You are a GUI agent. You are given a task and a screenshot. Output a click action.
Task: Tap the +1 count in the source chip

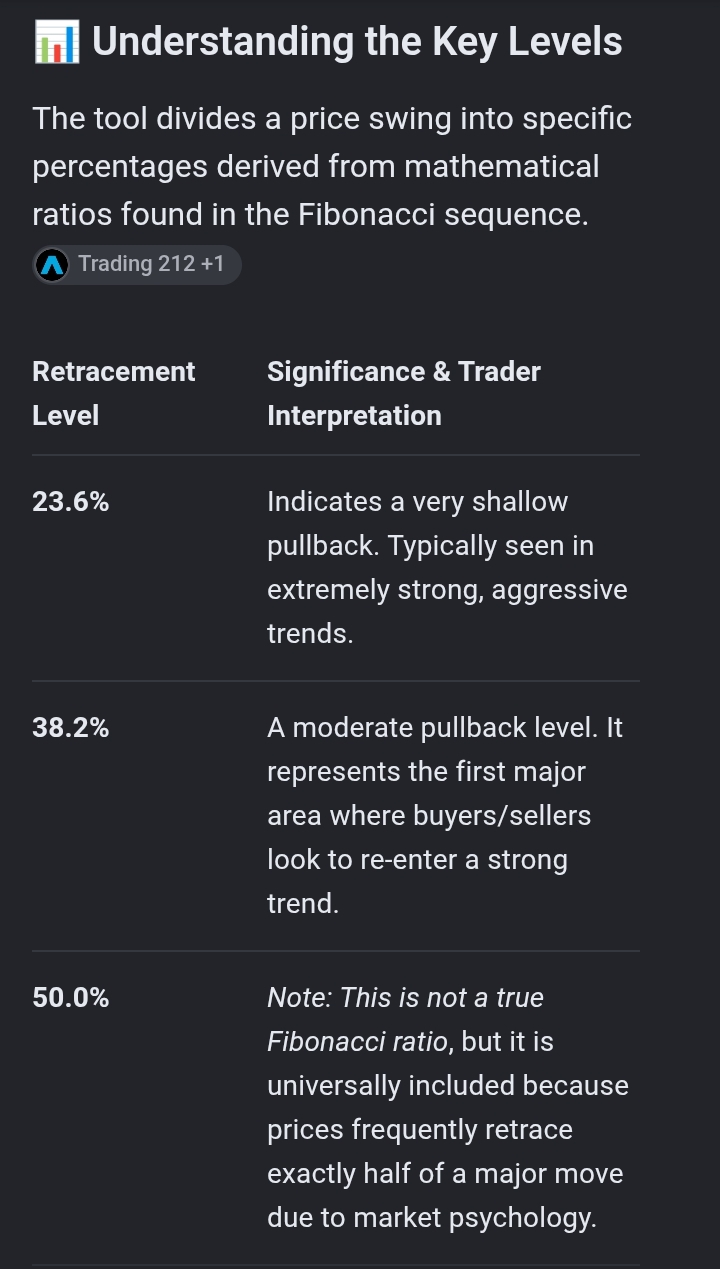point(213,264)
